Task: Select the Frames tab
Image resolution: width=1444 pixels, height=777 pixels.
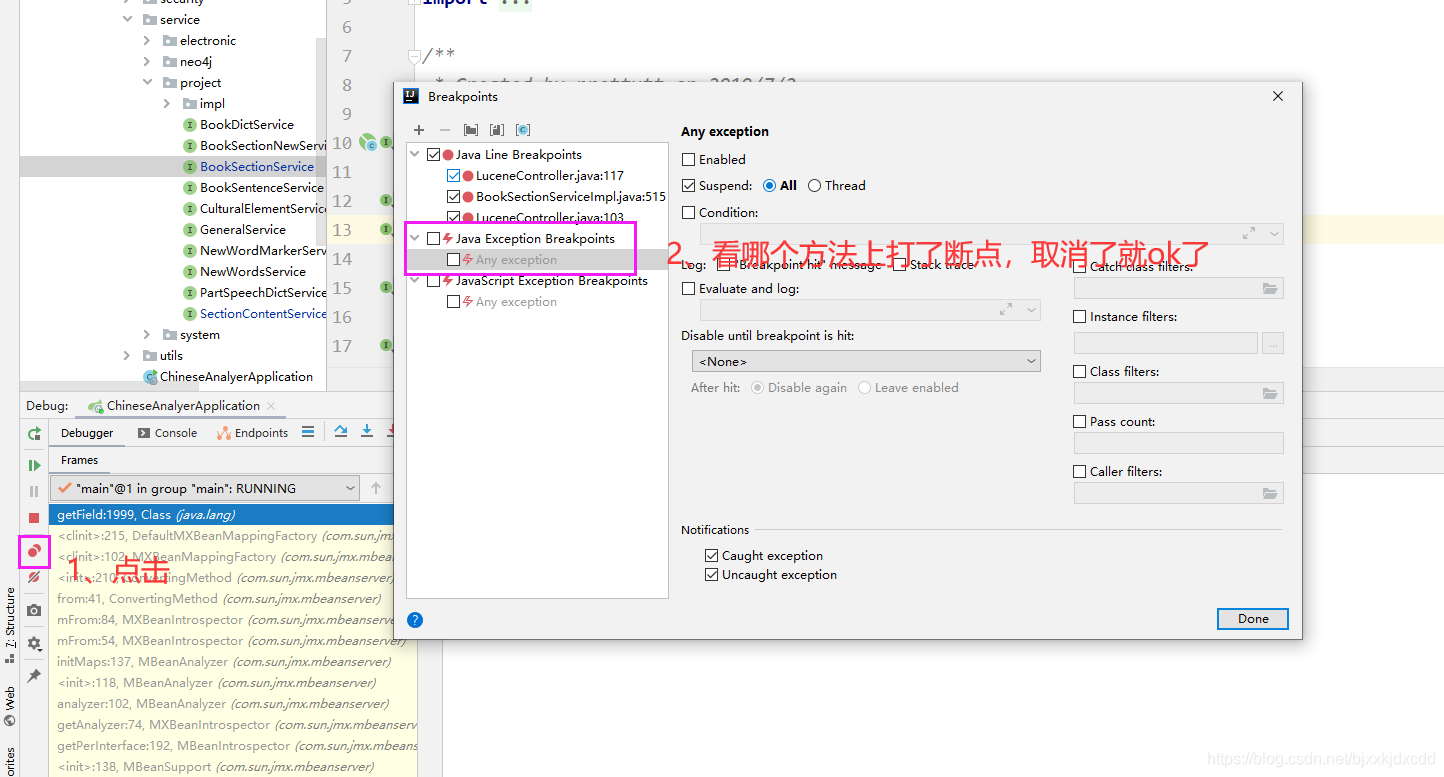Action: pos(79,460)
